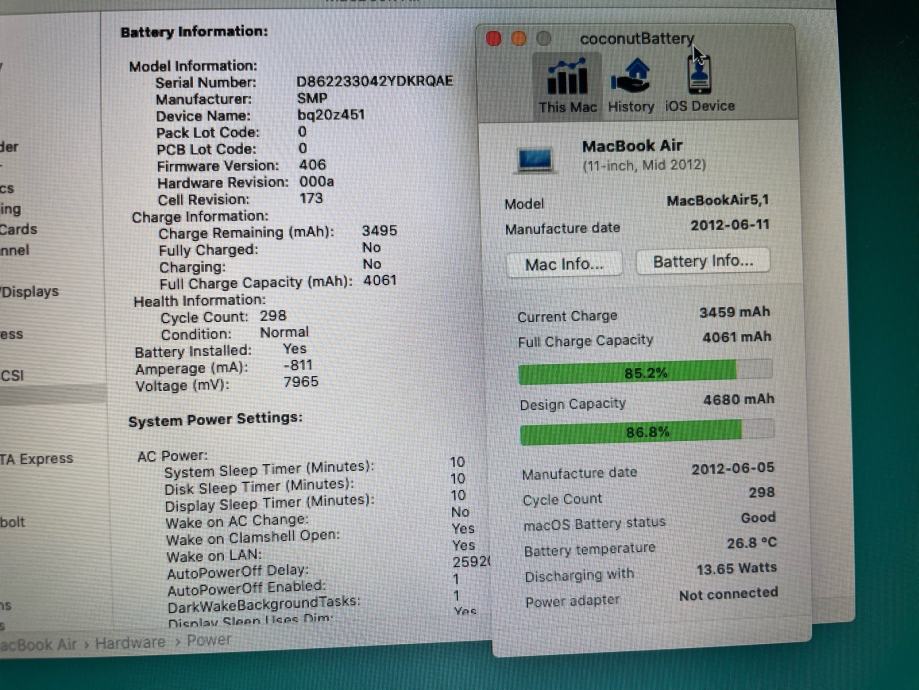919x690 pixels.
Task: Click Full Charge Capacity value 4061 in System Information
Action: (x=380, y=280)
